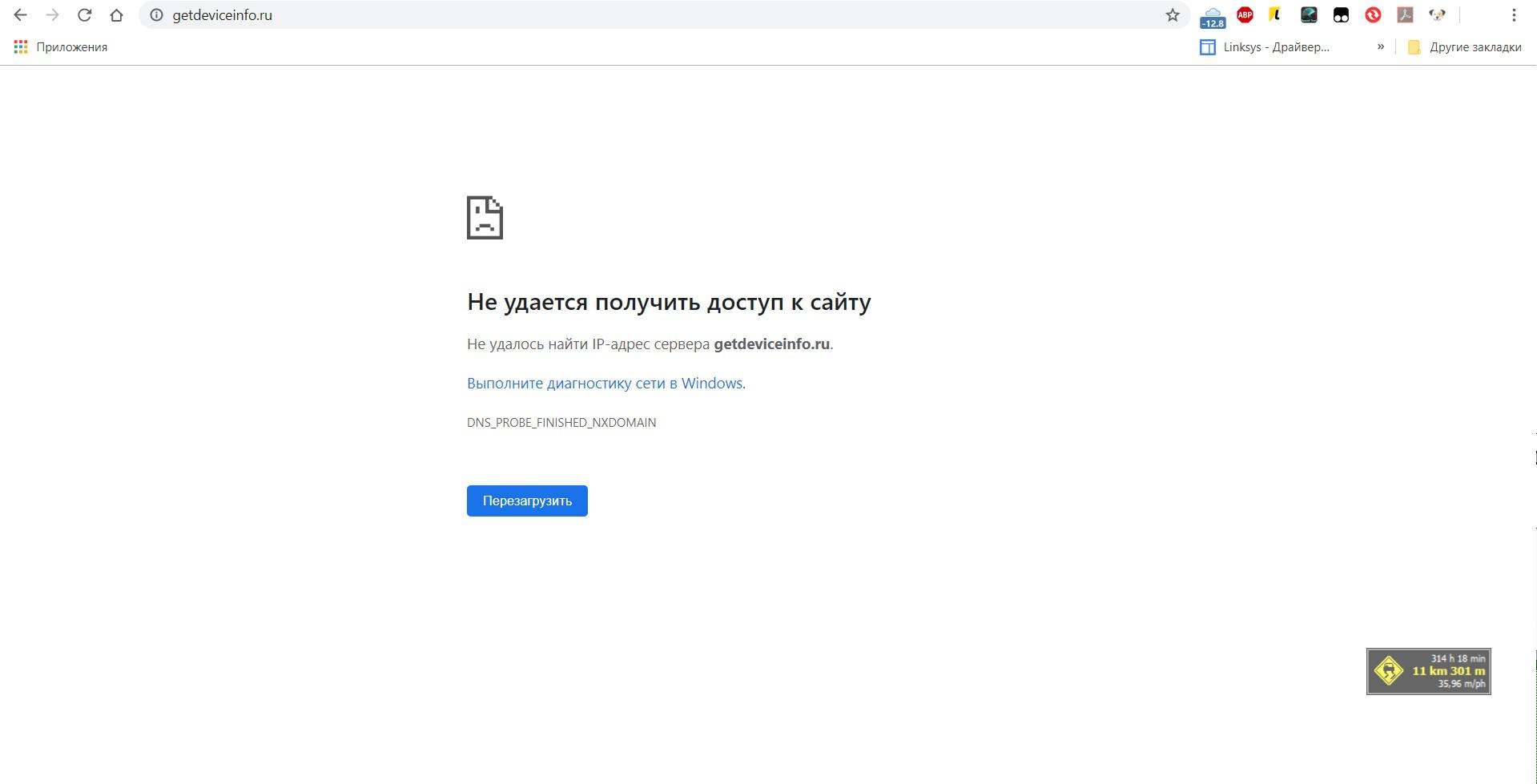1537x784 pixels.
Task: Click the distance tracker widget showing 11 km
Action: tap(1428, 671)
